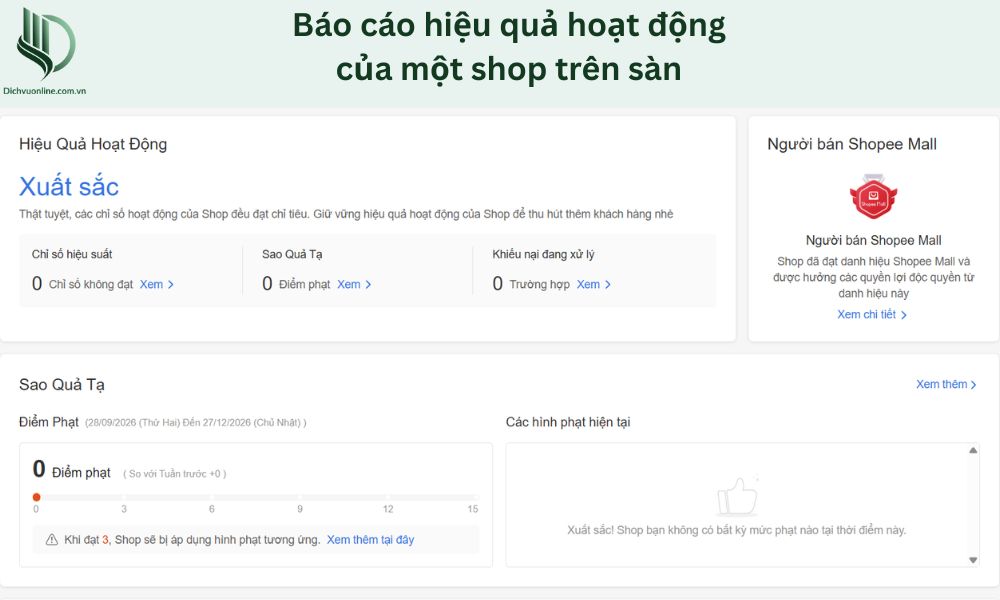The image size is (1000, 600).
Task: Click scroll up arrow in penalties list
Action: click(x=973, y=451)
